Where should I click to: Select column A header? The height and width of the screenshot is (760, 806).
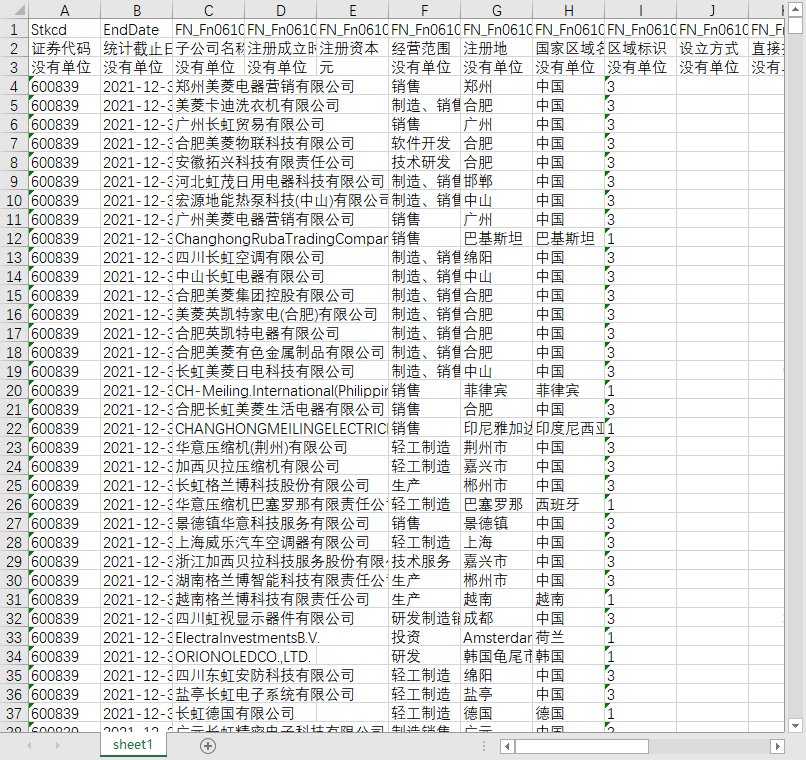click(x=65, y=10)
